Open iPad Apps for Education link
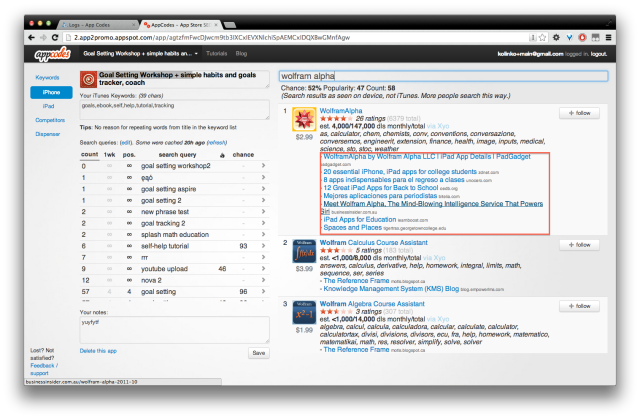This screenshot has height=419, width=640. [360, 219]
